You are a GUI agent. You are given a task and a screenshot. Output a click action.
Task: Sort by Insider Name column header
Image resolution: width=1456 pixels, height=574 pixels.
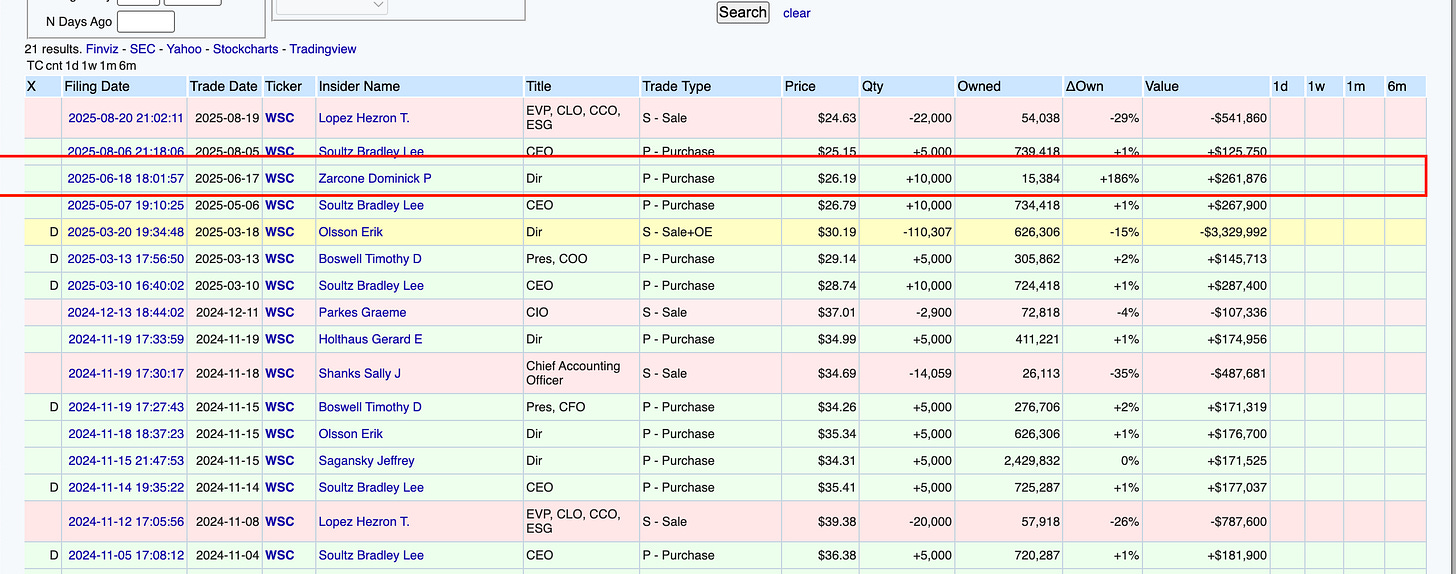[359, 86]
